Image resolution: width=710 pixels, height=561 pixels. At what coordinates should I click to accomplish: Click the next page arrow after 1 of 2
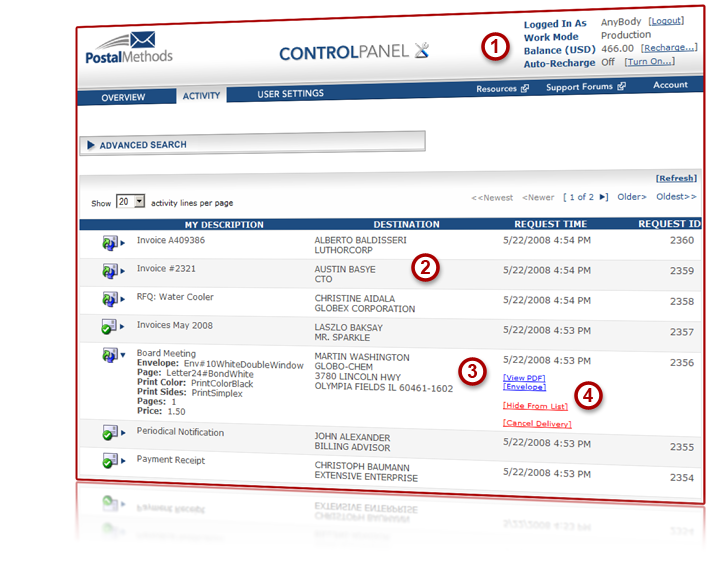coord(603,197)
